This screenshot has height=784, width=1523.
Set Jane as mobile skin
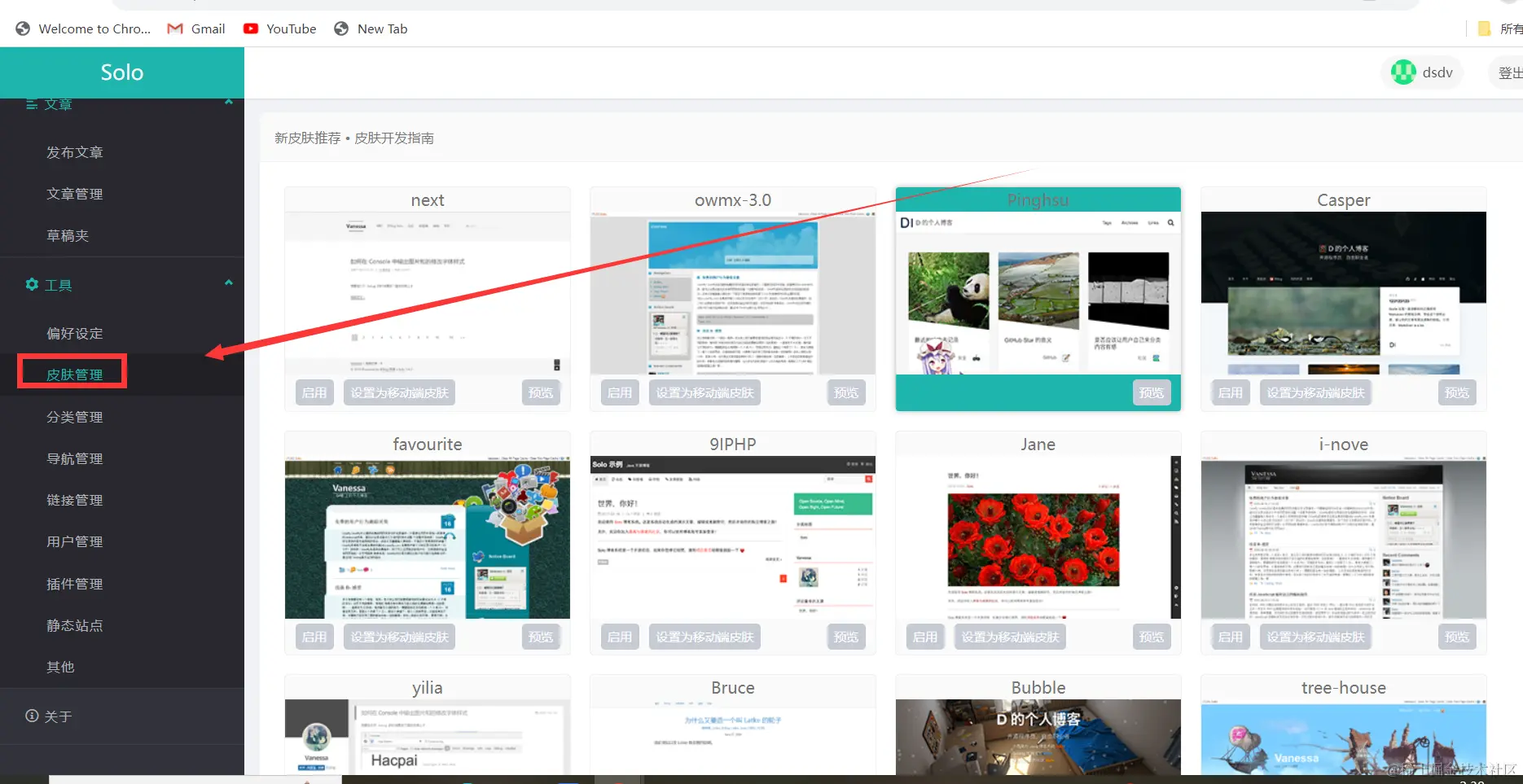pyautogui.click(x=1010, y=637)
